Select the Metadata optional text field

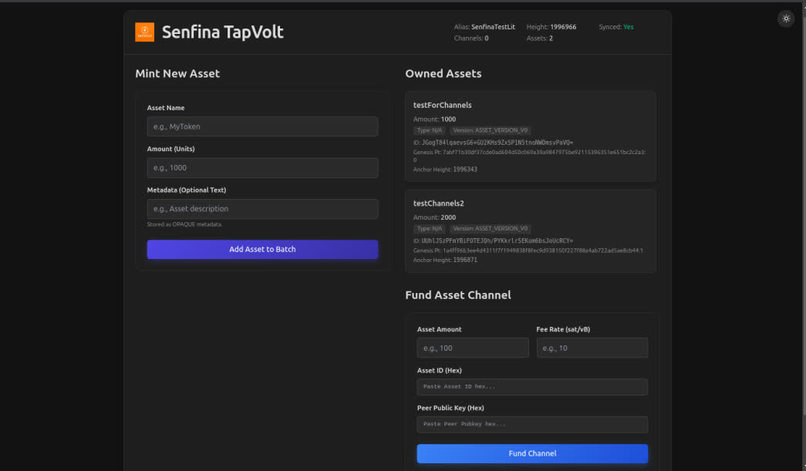point(262,209)
